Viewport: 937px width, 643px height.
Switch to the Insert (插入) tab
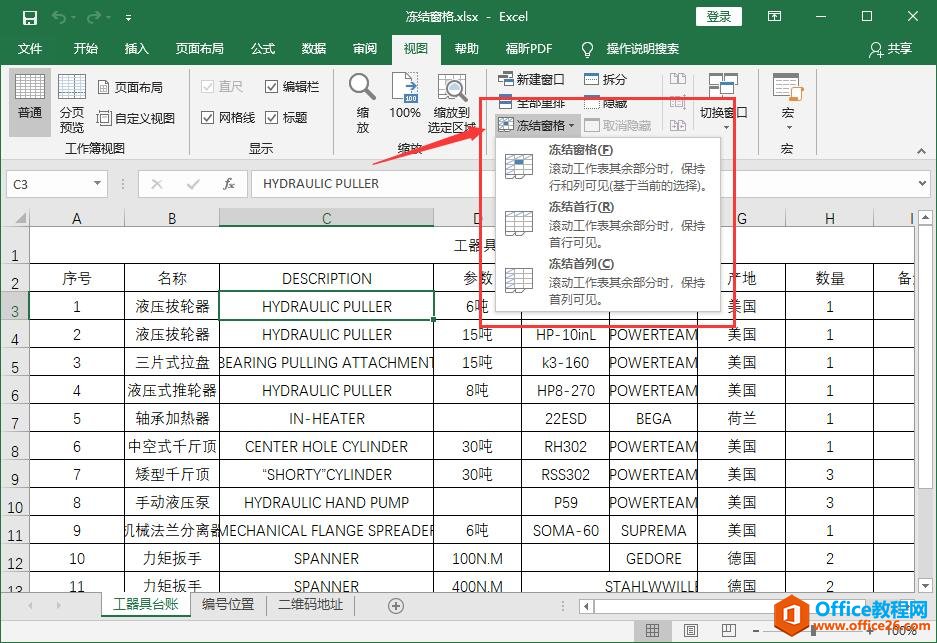click(136, 49)
